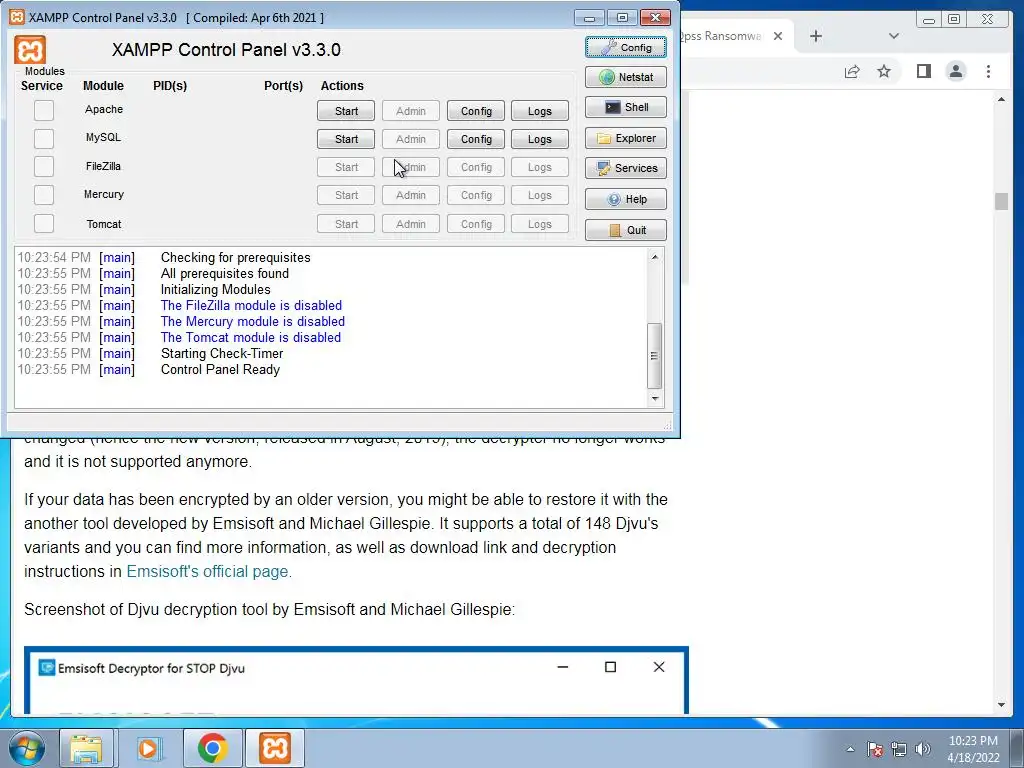Viewport: 1024px width, 768px height.
Task: Click the Mercury Config button
Action: point(476,195)
